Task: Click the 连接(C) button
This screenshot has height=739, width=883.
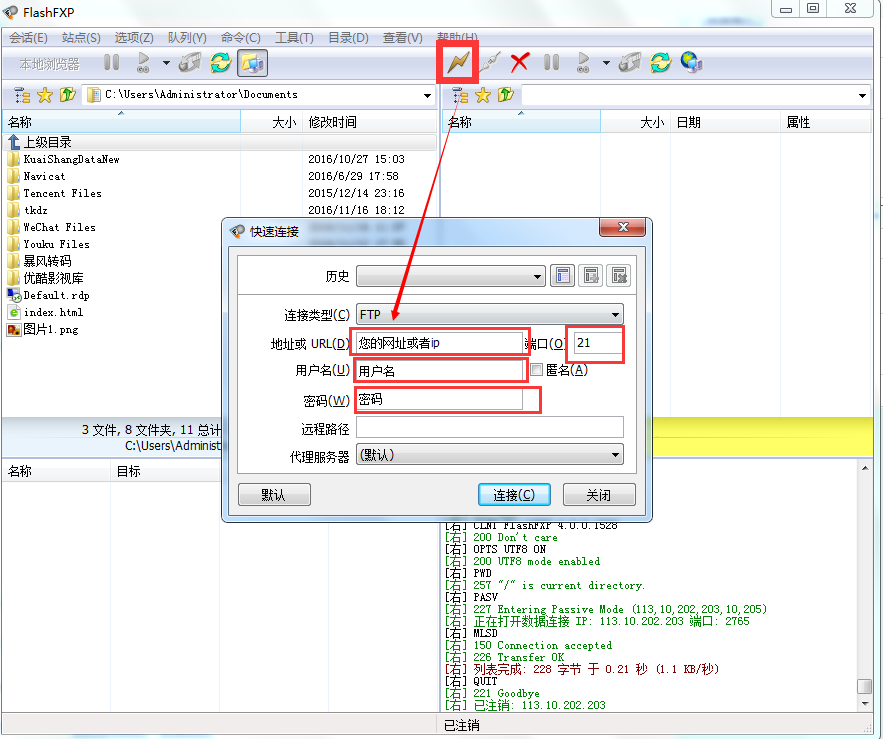Action: [x=514, y=495]
